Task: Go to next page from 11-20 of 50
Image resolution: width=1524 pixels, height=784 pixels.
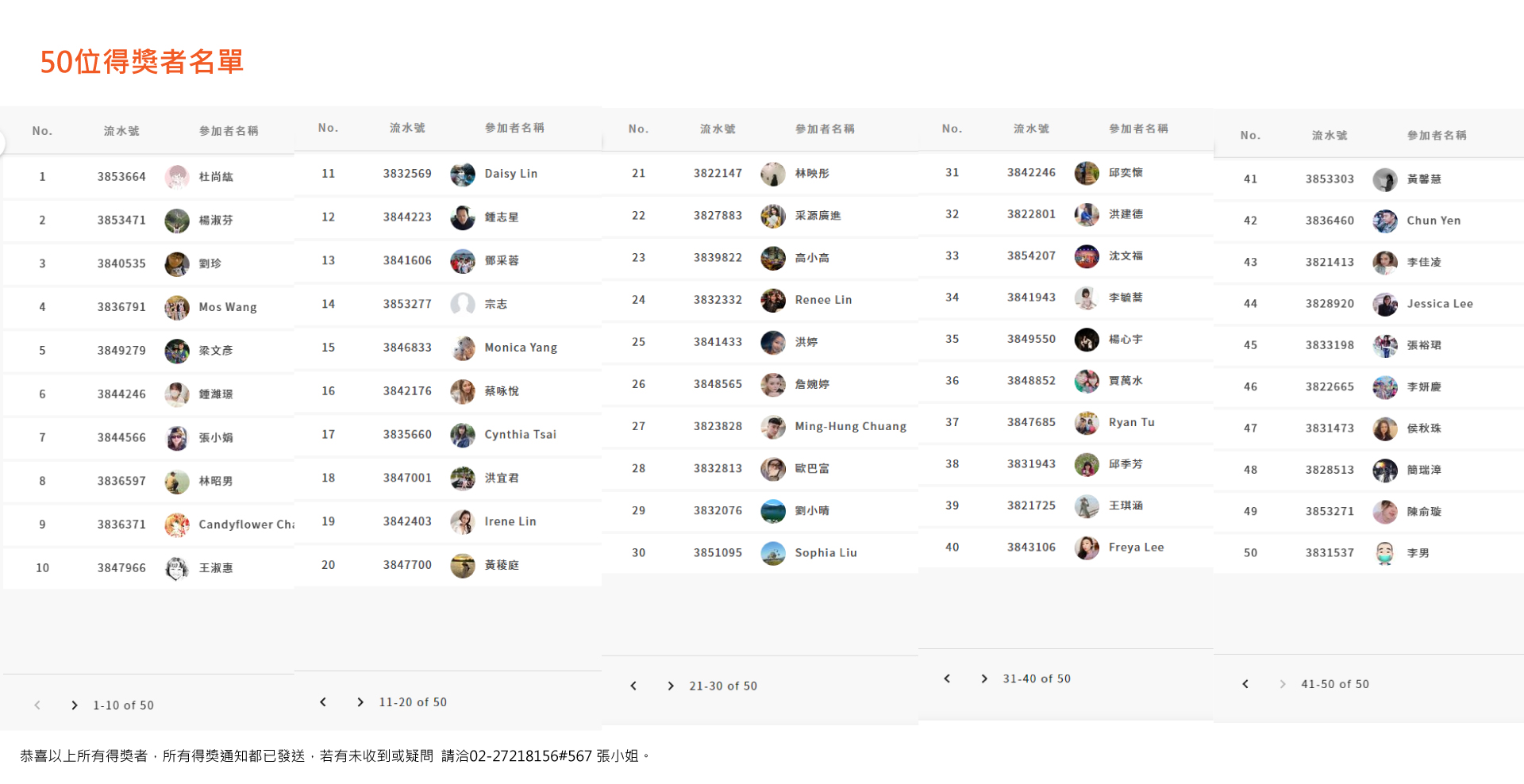Action: [360, 702]
